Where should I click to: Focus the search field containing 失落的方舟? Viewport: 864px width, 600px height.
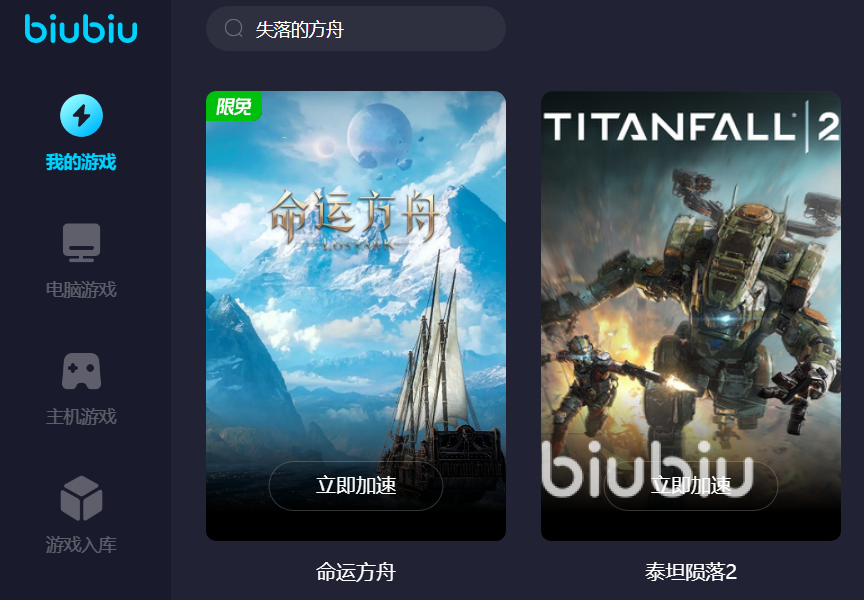coord(356,29)
